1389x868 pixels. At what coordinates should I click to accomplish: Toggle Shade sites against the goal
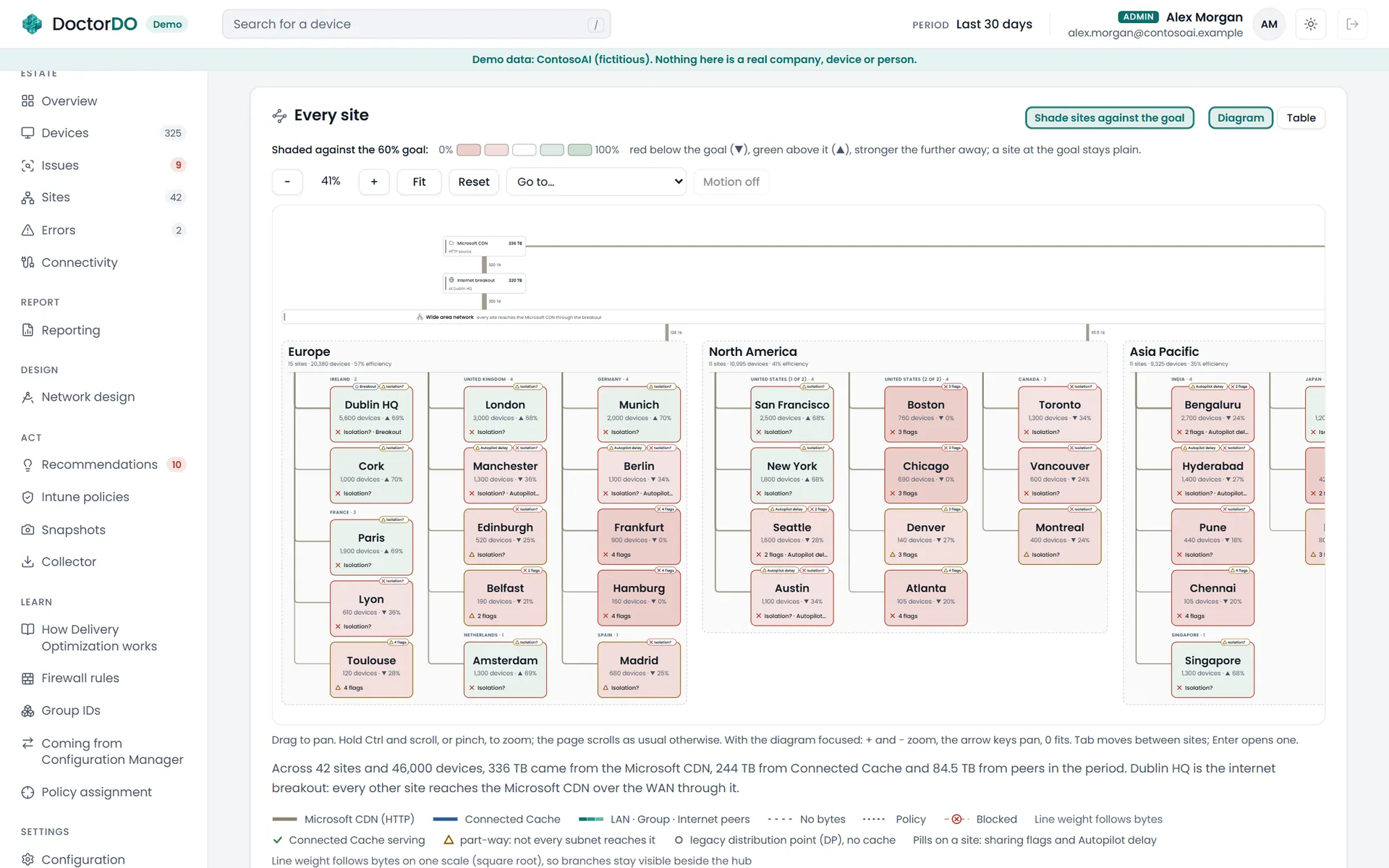[1109, 118]
